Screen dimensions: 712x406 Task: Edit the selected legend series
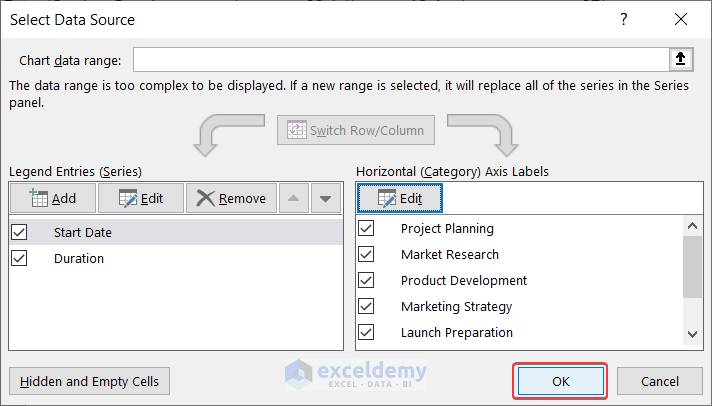[140, 198]
